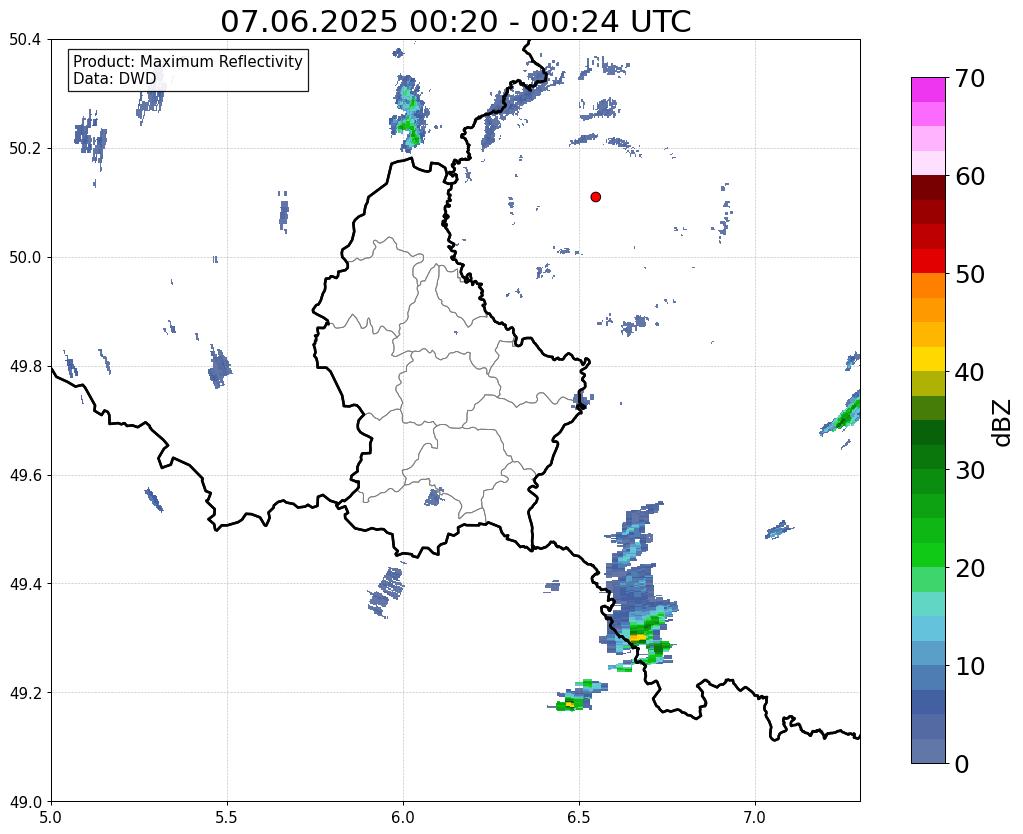Pick the dark maroon colorbar segment below 60
The width and height of the screenshot is (1023, 834).
pos(928,188)
